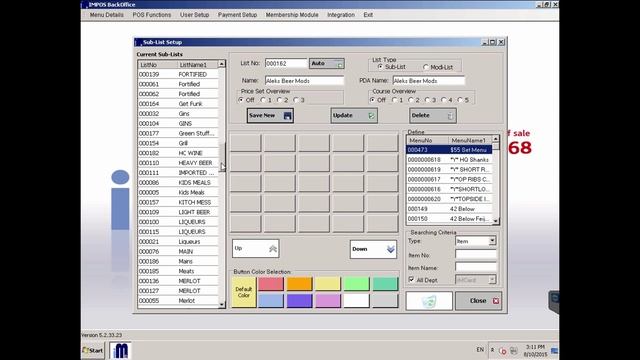Click the red X icon on Close
This screenshot has height=360, width=640.
pos(496,301)
